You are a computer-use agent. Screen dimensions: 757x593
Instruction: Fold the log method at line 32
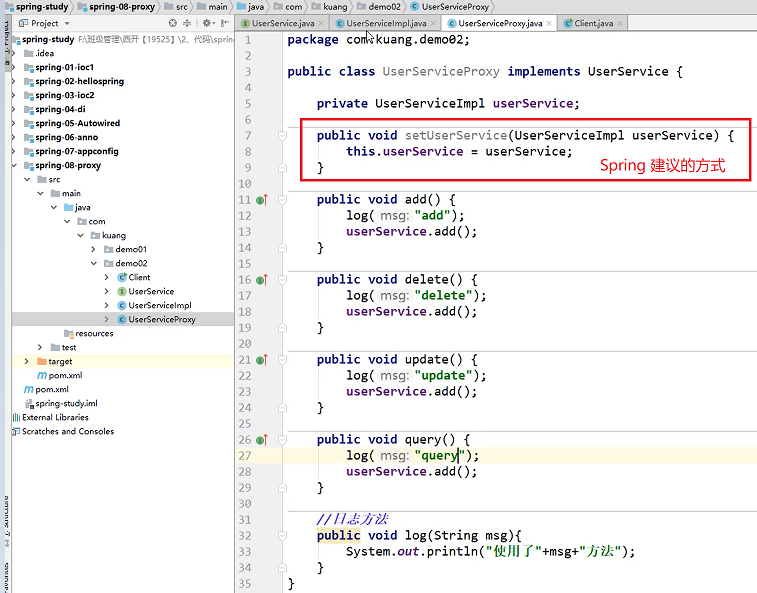[282, 536]
